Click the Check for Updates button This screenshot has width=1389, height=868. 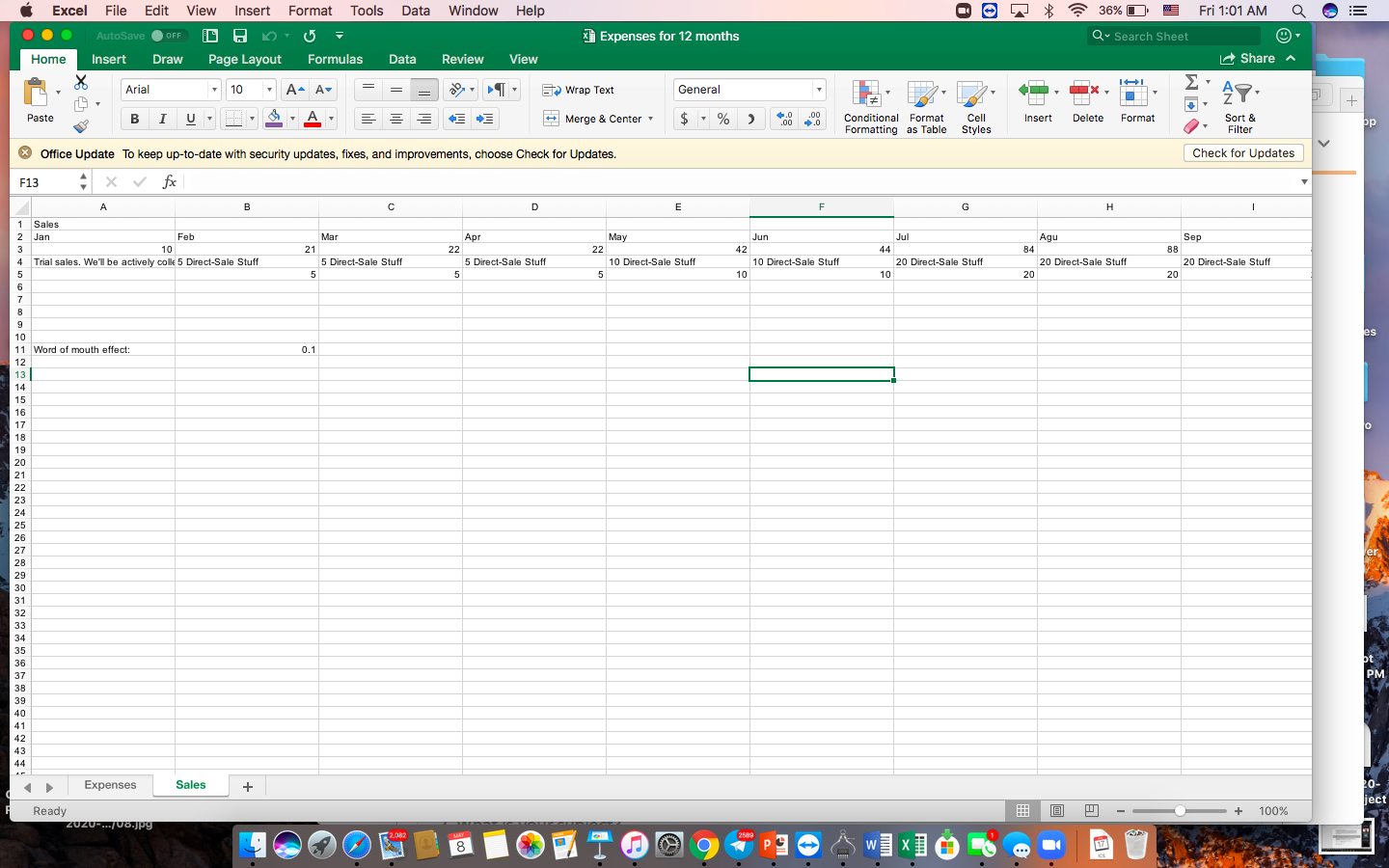[x=1242, y=152]
